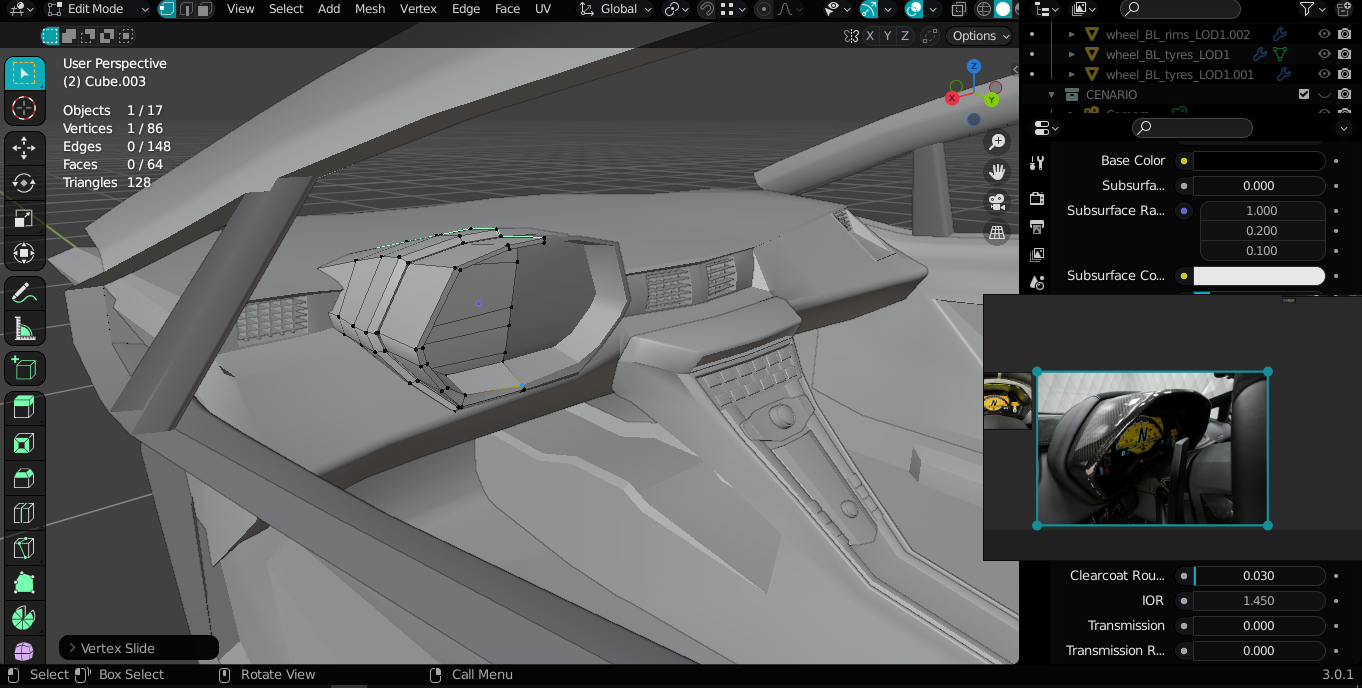Enable edge select mode
This screenshot has width=1362, height=688.
click(x=186, y=9)
